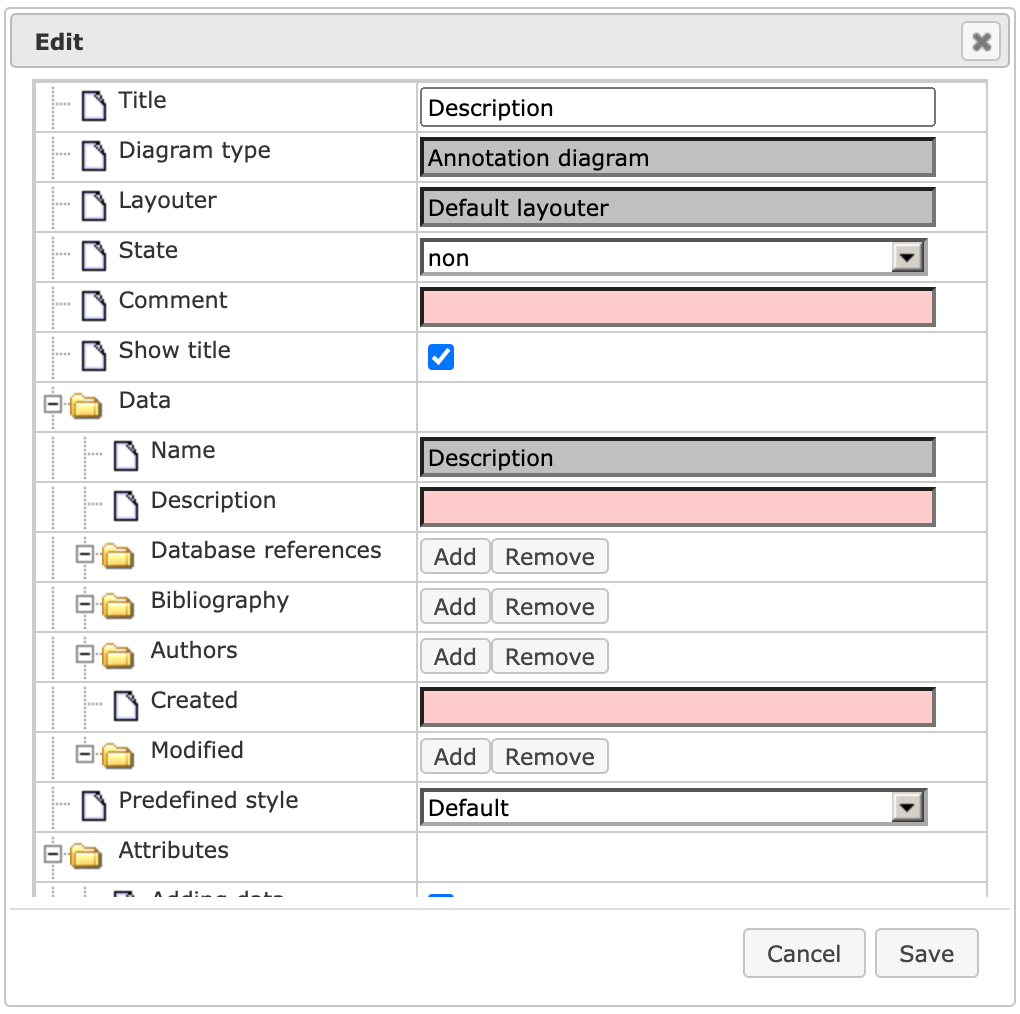
Task: Collapse the Attributes node
Action: pyautogui.click(x=53, y=854)
